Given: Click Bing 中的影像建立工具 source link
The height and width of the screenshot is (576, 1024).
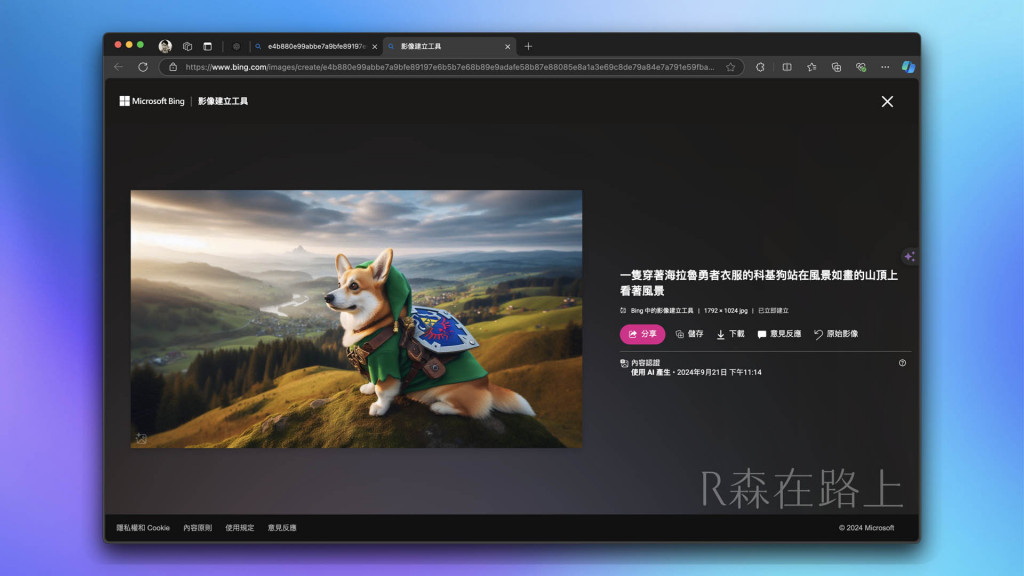Looking at the screenshot, I should tap(662, 311).
